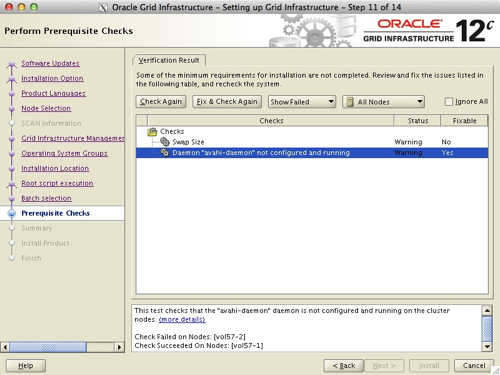Click the Fixable column header
Image resolution: width=500 pixels, height=375 pixels.
pos(464,121)
